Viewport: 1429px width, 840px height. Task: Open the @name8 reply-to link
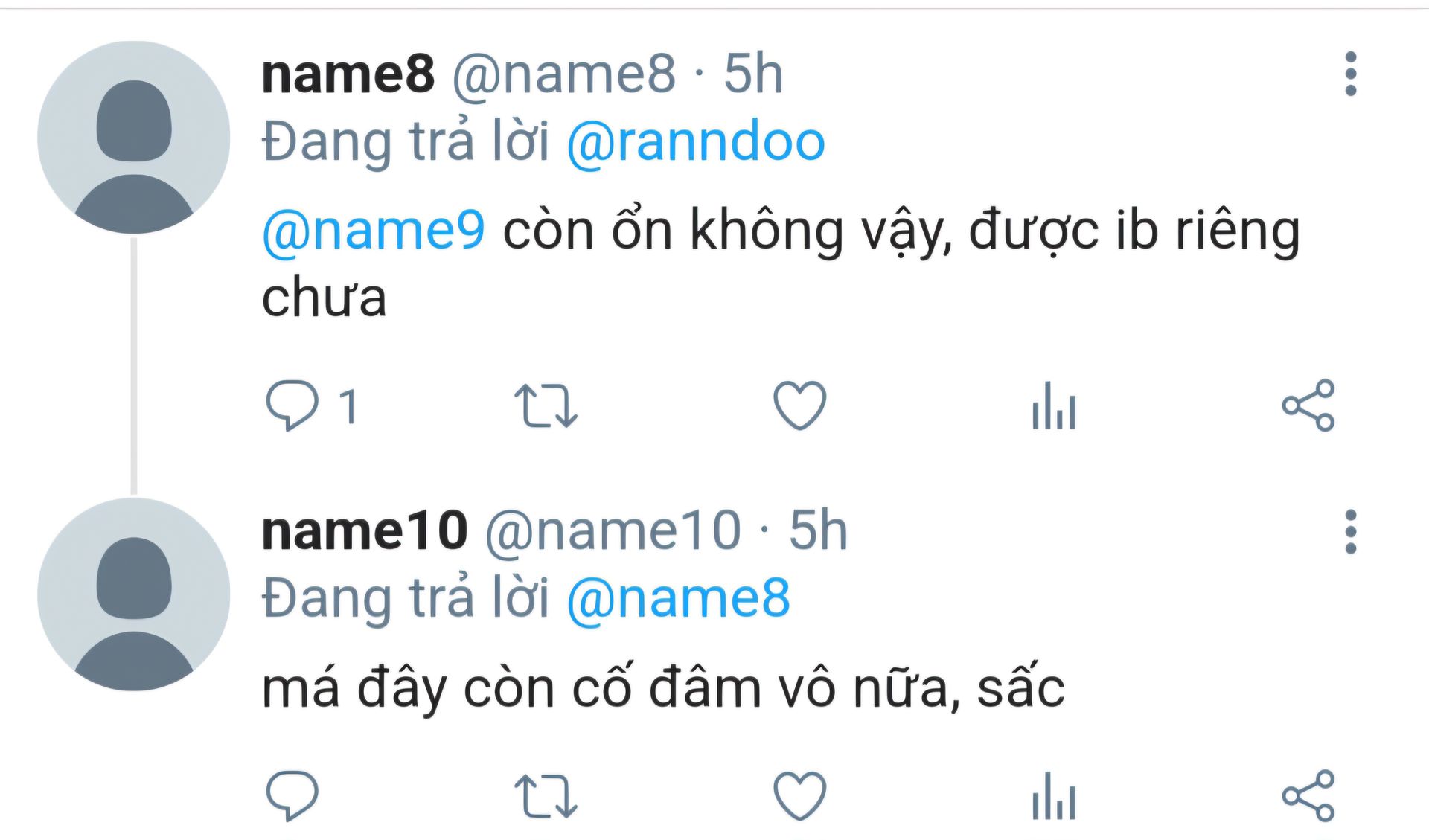pos(678,599)
